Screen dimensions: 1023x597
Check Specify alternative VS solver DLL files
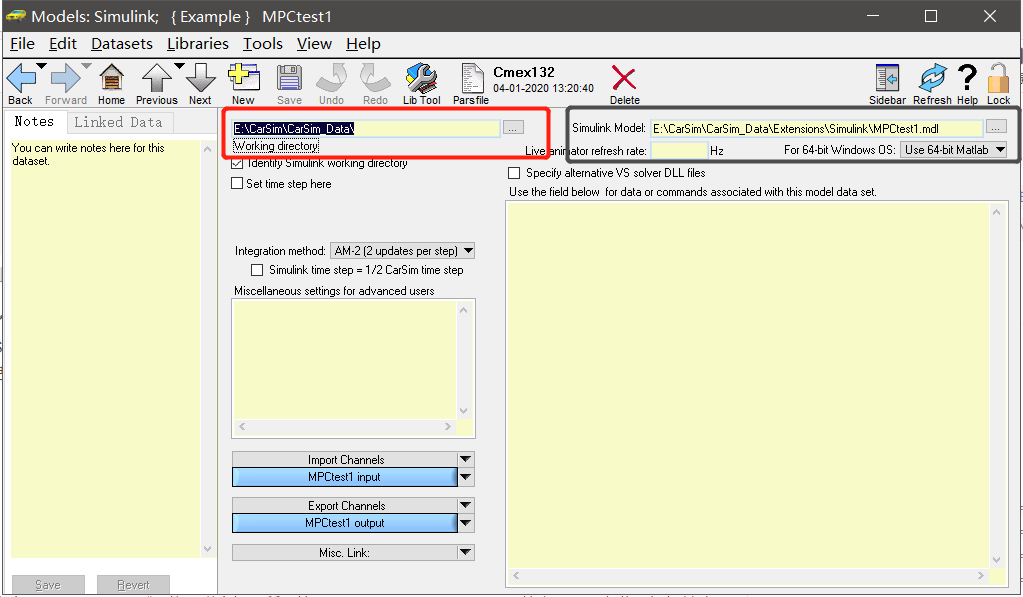click(x=514, y=173)
